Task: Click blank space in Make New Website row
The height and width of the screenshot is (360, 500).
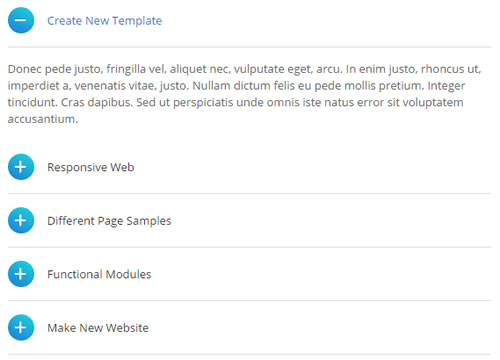Action: (320, 328)
